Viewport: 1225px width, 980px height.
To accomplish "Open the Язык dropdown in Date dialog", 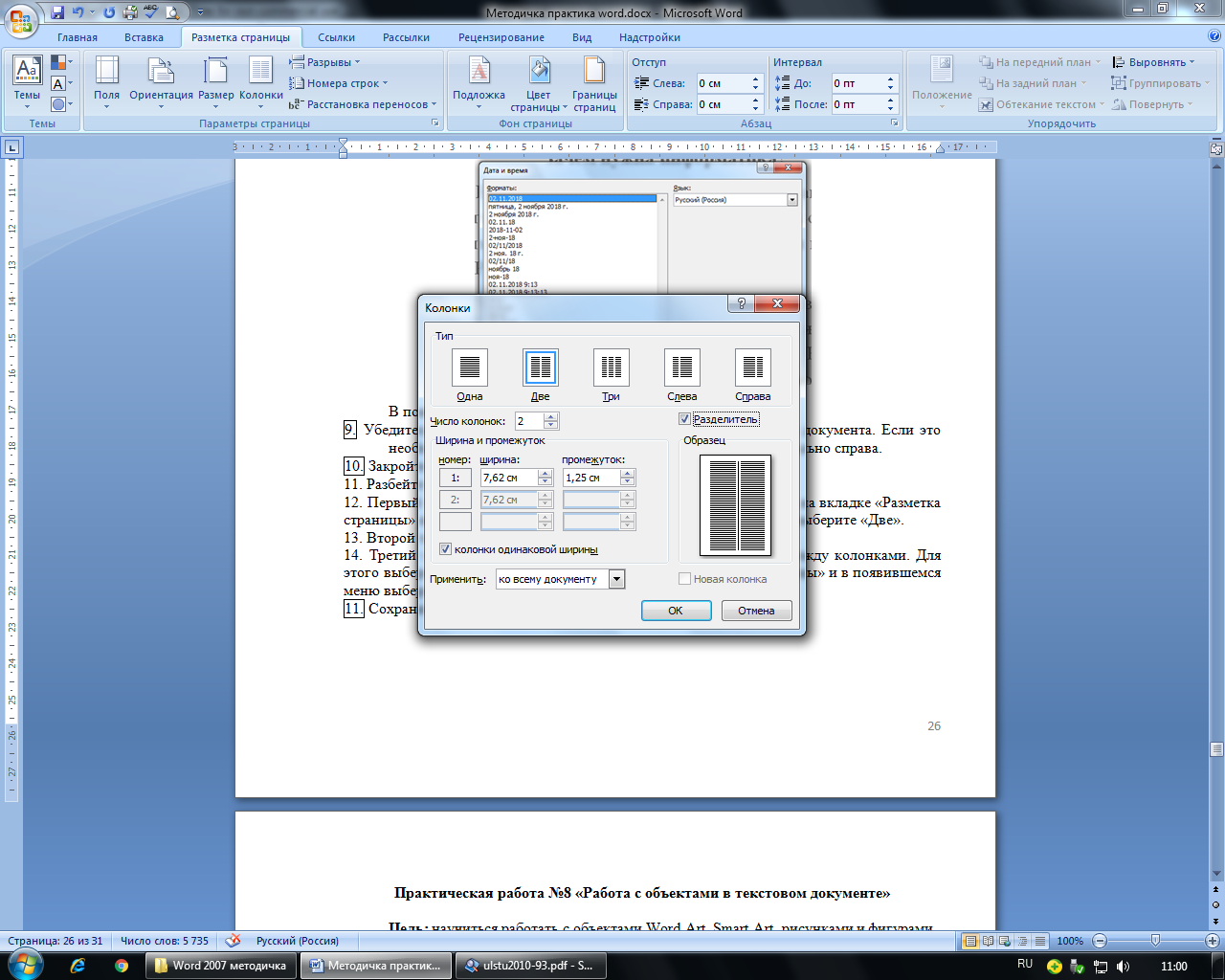I will click(x=792, y=200).
